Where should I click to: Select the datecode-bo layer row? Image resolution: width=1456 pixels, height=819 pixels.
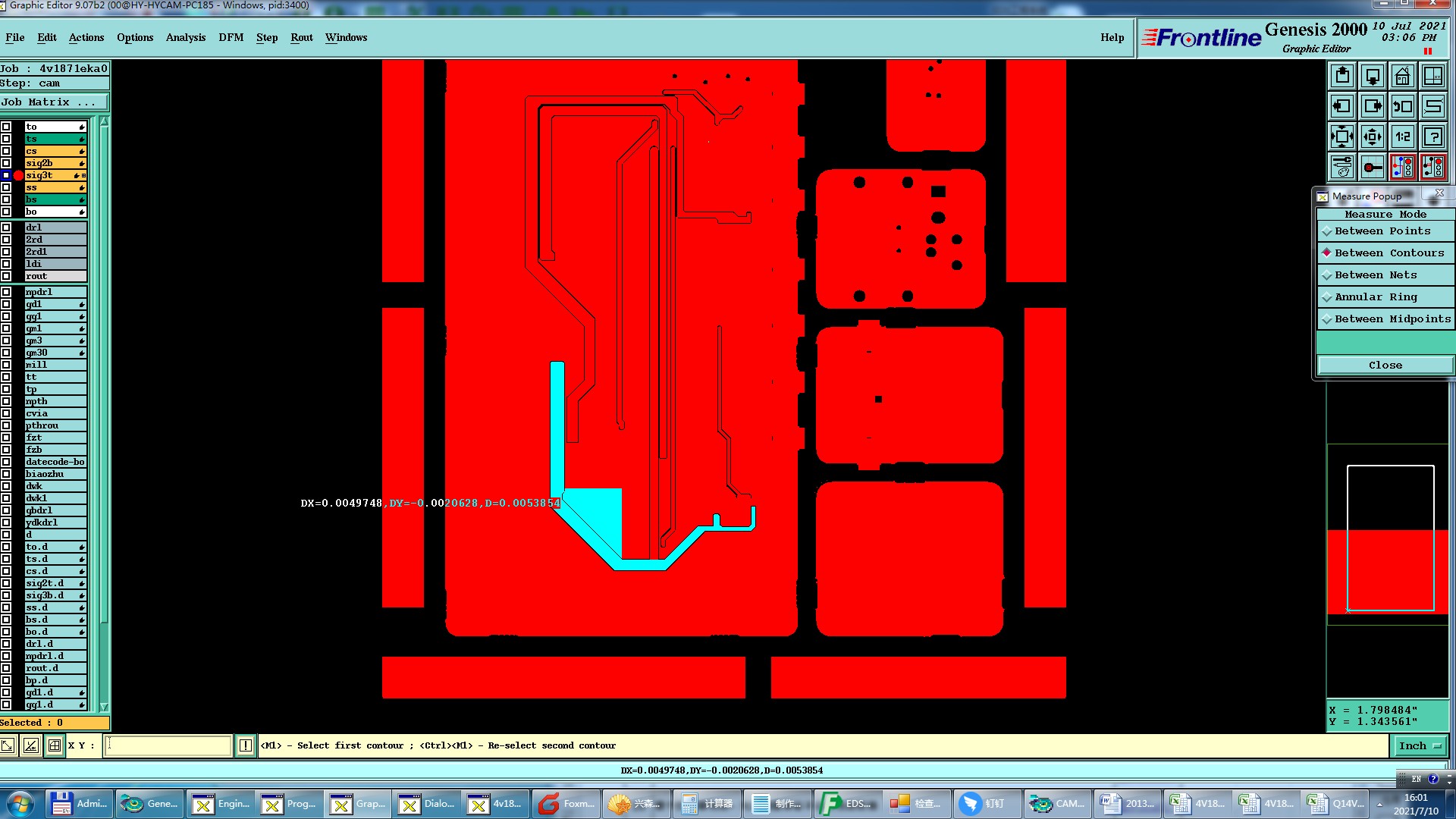click(x=55, y=462)
